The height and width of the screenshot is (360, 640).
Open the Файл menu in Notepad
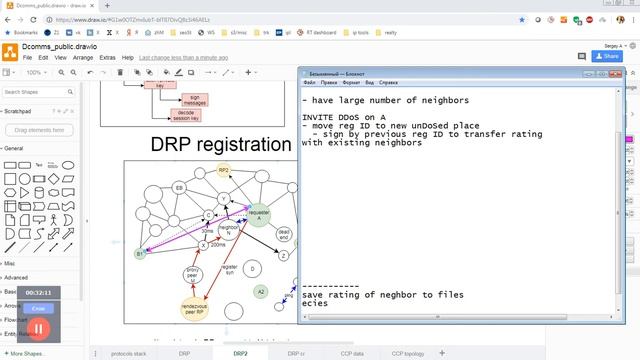(309, 82)
